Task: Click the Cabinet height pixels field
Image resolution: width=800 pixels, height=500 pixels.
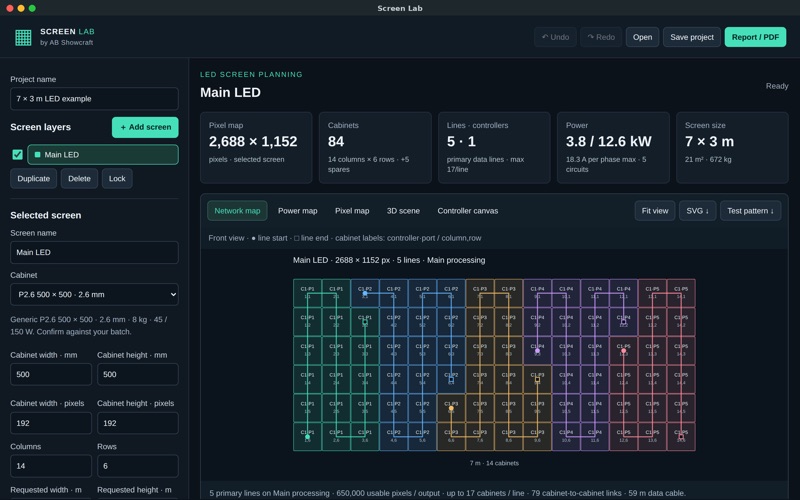Action: tap(138, 423)
